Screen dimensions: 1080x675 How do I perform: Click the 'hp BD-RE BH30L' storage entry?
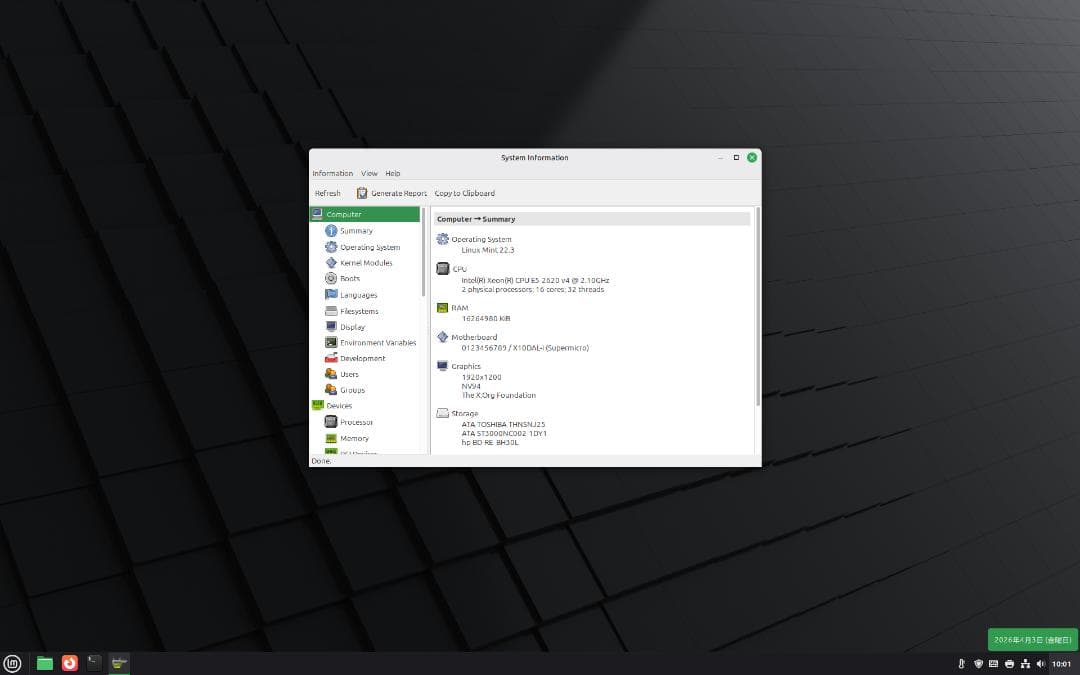490,443
